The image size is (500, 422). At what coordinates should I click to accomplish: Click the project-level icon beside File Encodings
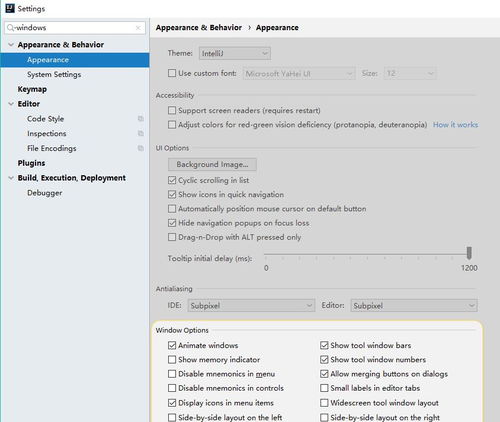point(141,148)
